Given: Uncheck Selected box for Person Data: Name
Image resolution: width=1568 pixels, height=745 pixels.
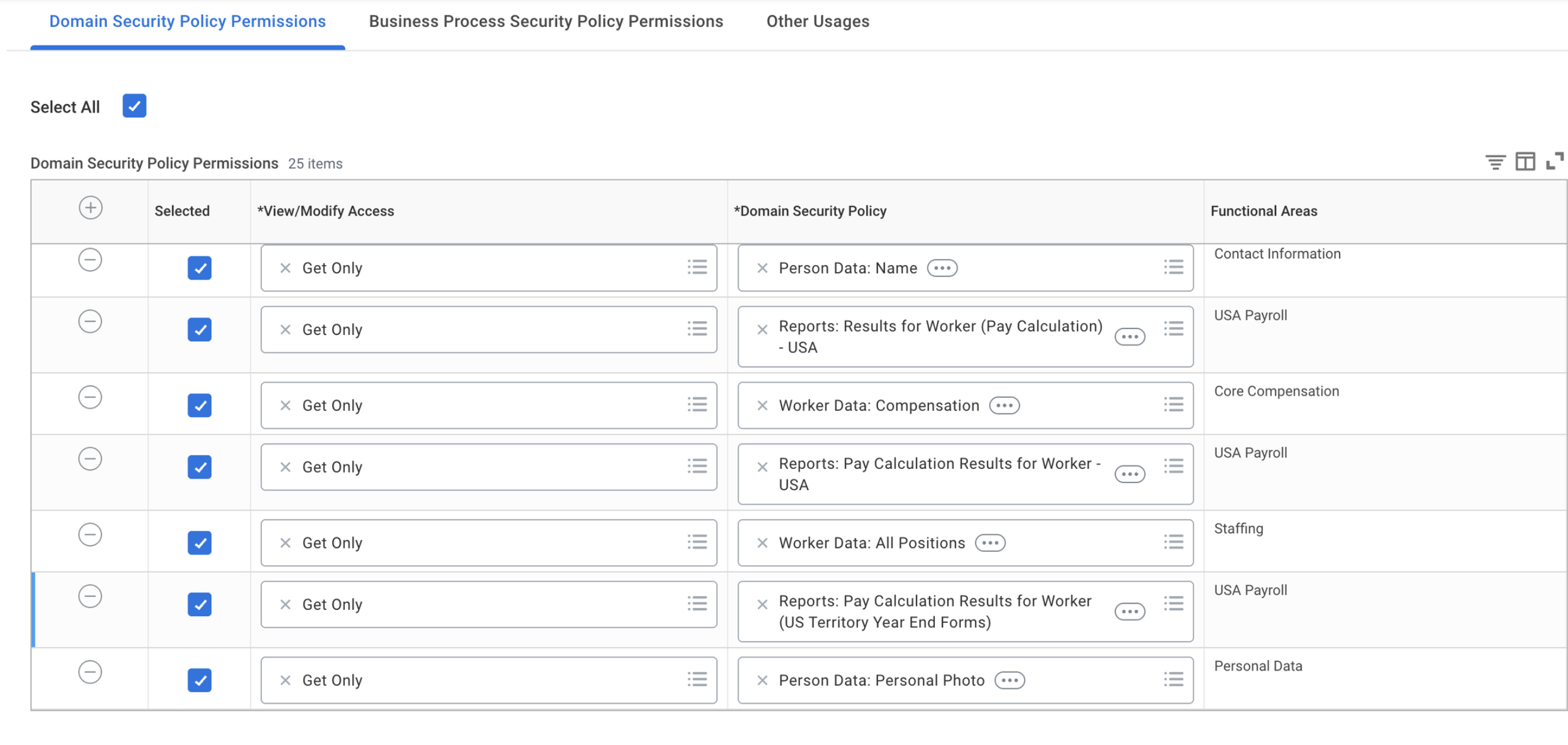Looking at the screenshot, I should pyautogui.click(x=199, y=268).
